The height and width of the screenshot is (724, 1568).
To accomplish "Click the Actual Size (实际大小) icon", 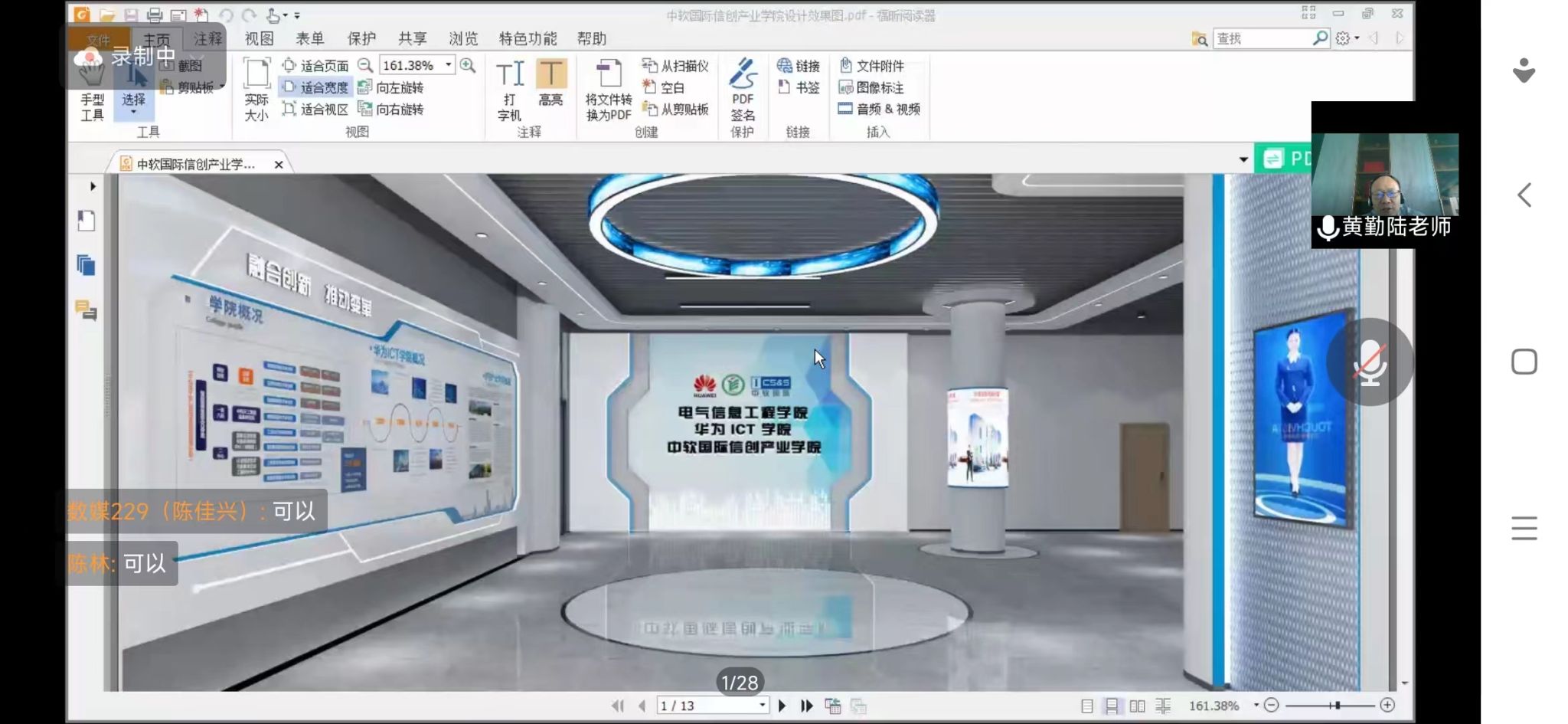I will click(x=256, y=90).
